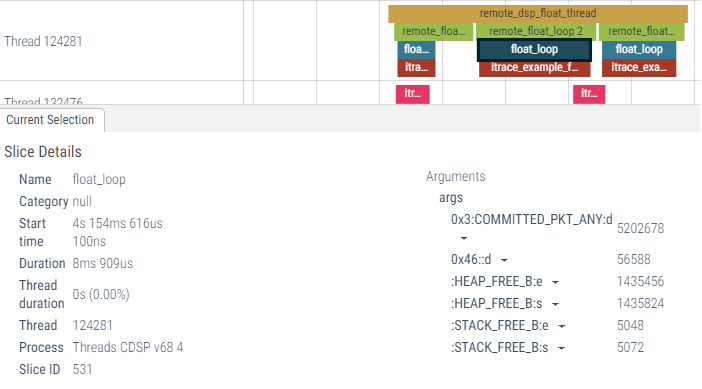
Task: Select the blue float_loop slice under remote_float...
Action: 639,49
